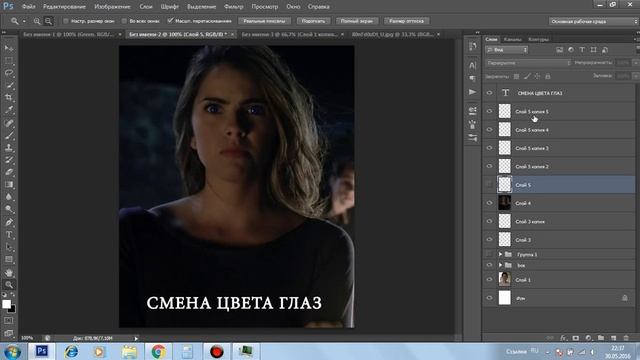Open the Character panel icon
The width and height of the screenshot is (640, 360).
click(x=473, y=65)
